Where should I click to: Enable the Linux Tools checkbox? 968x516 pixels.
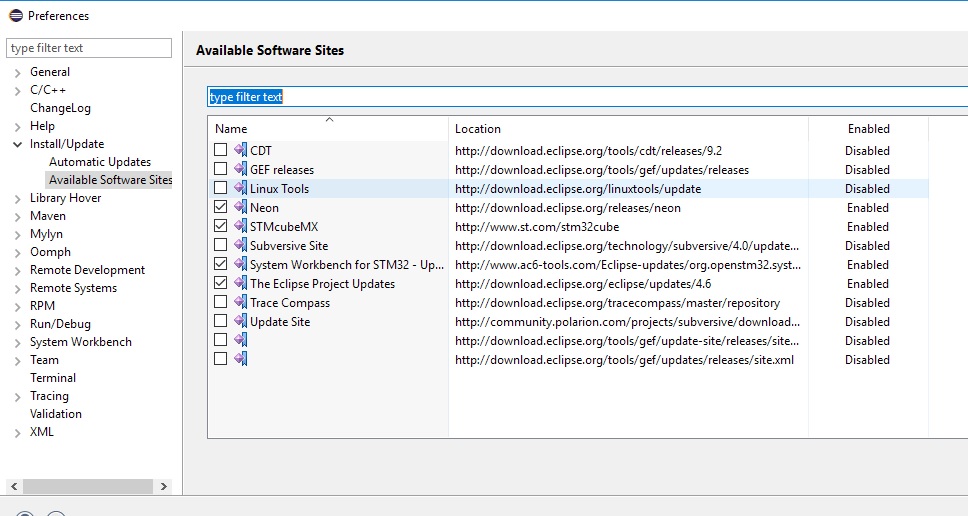pyautogui.click(x=221, y=189)
